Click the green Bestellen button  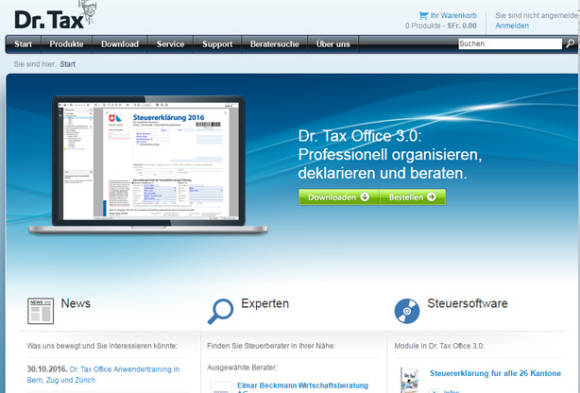click(412, 197)
